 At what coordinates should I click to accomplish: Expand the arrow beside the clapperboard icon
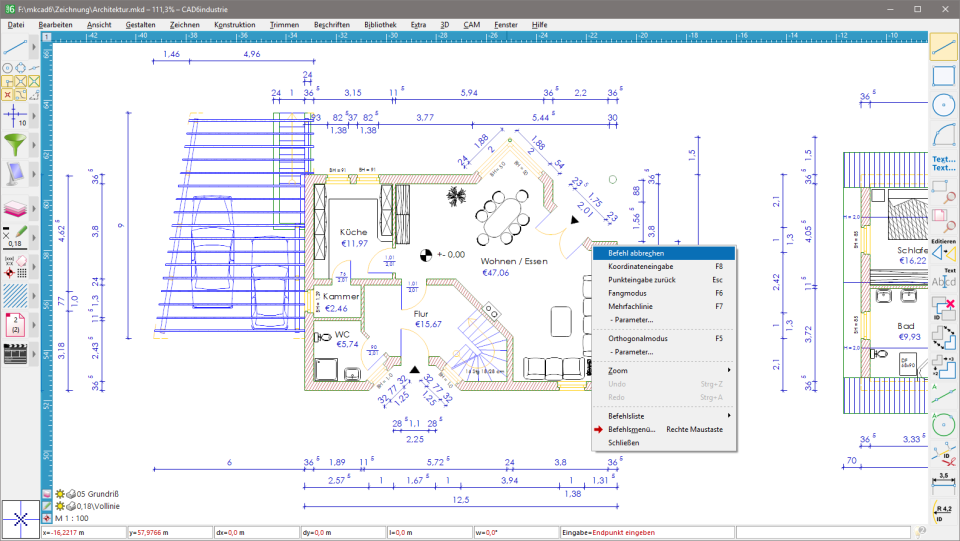34,354
